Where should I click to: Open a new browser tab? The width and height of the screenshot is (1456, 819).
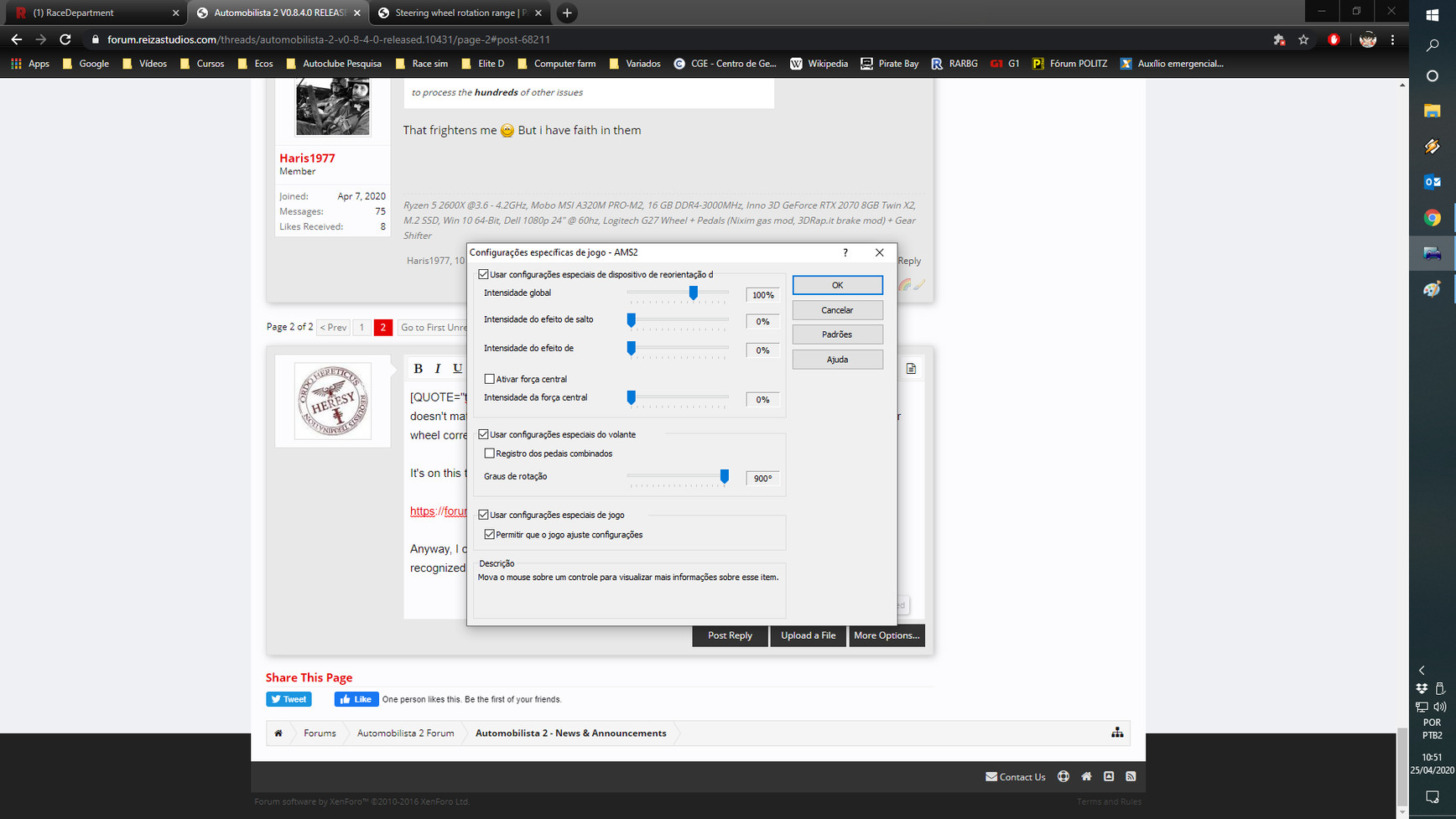[x=567, y=13]
